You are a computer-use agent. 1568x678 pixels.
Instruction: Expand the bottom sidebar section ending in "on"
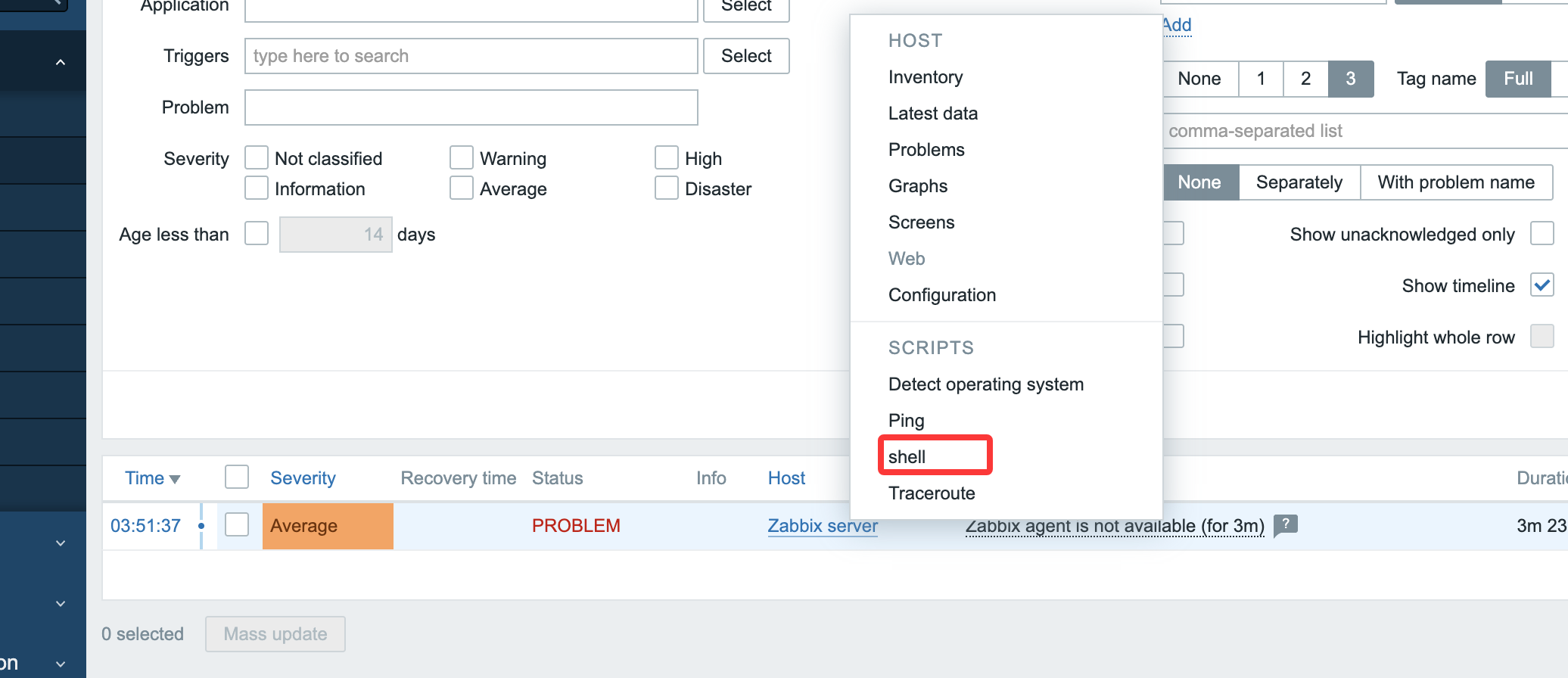point(61,664)
